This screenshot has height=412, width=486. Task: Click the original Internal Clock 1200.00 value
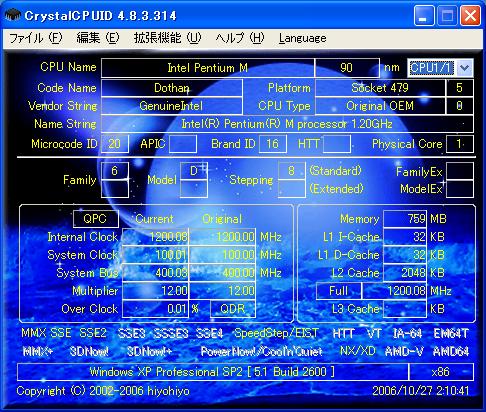tap(222, 237)
